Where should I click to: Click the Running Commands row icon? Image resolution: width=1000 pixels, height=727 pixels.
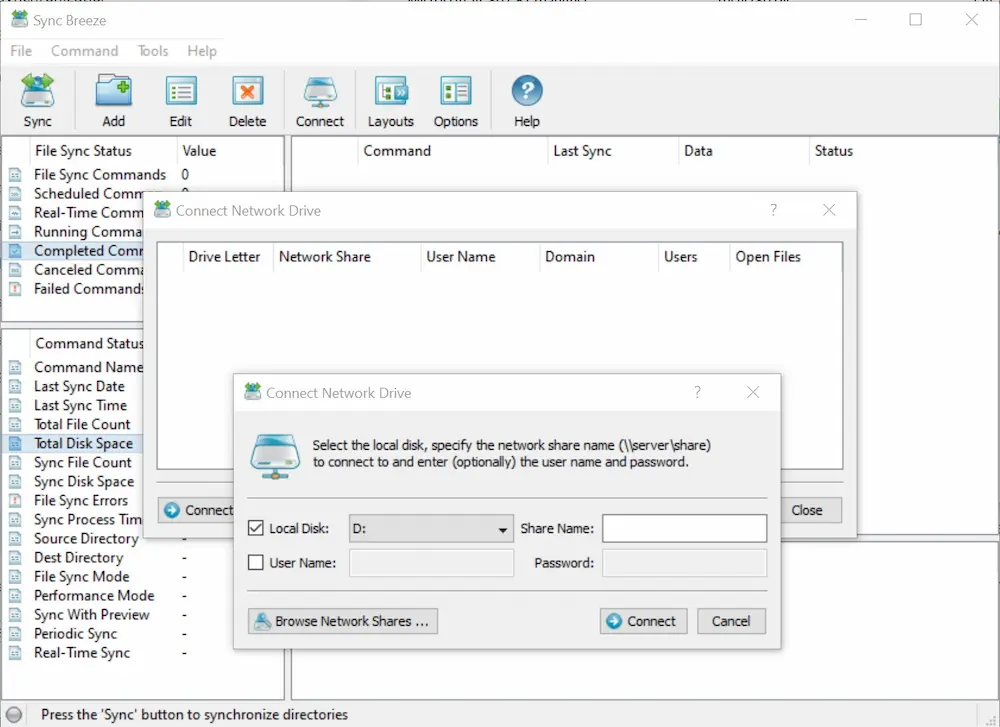15,231
